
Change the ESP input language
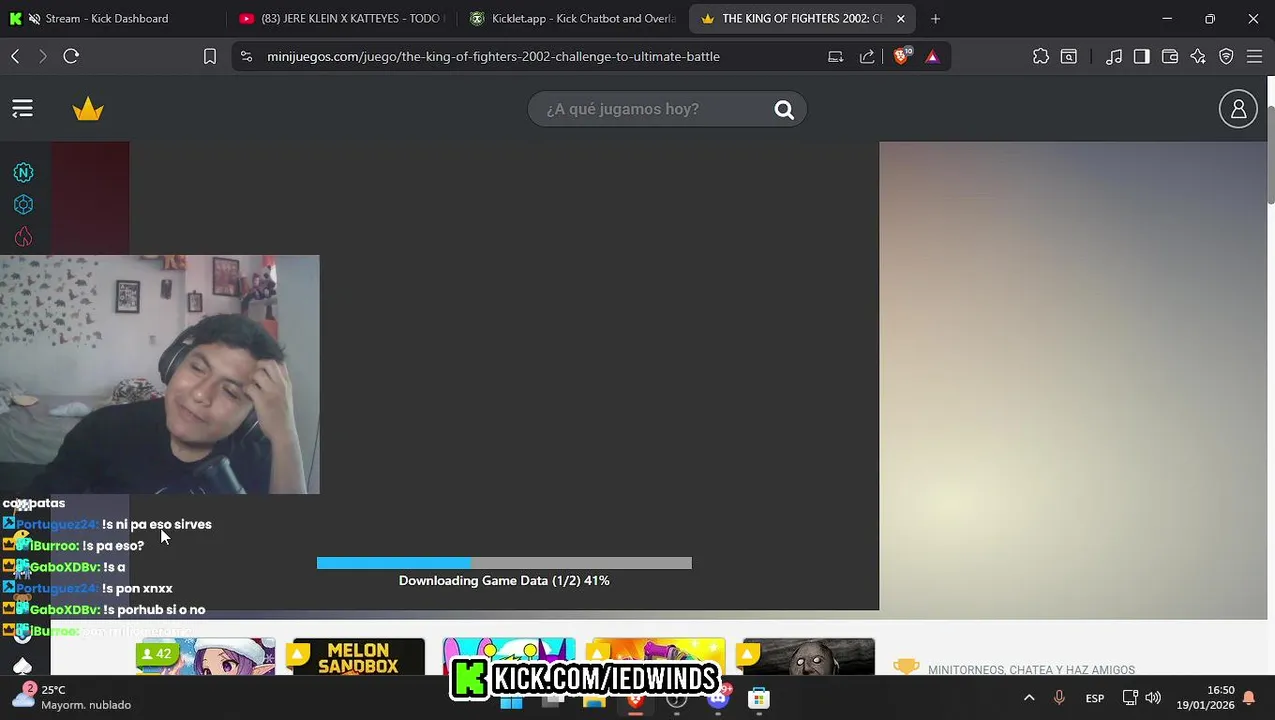coord(1095,697)
